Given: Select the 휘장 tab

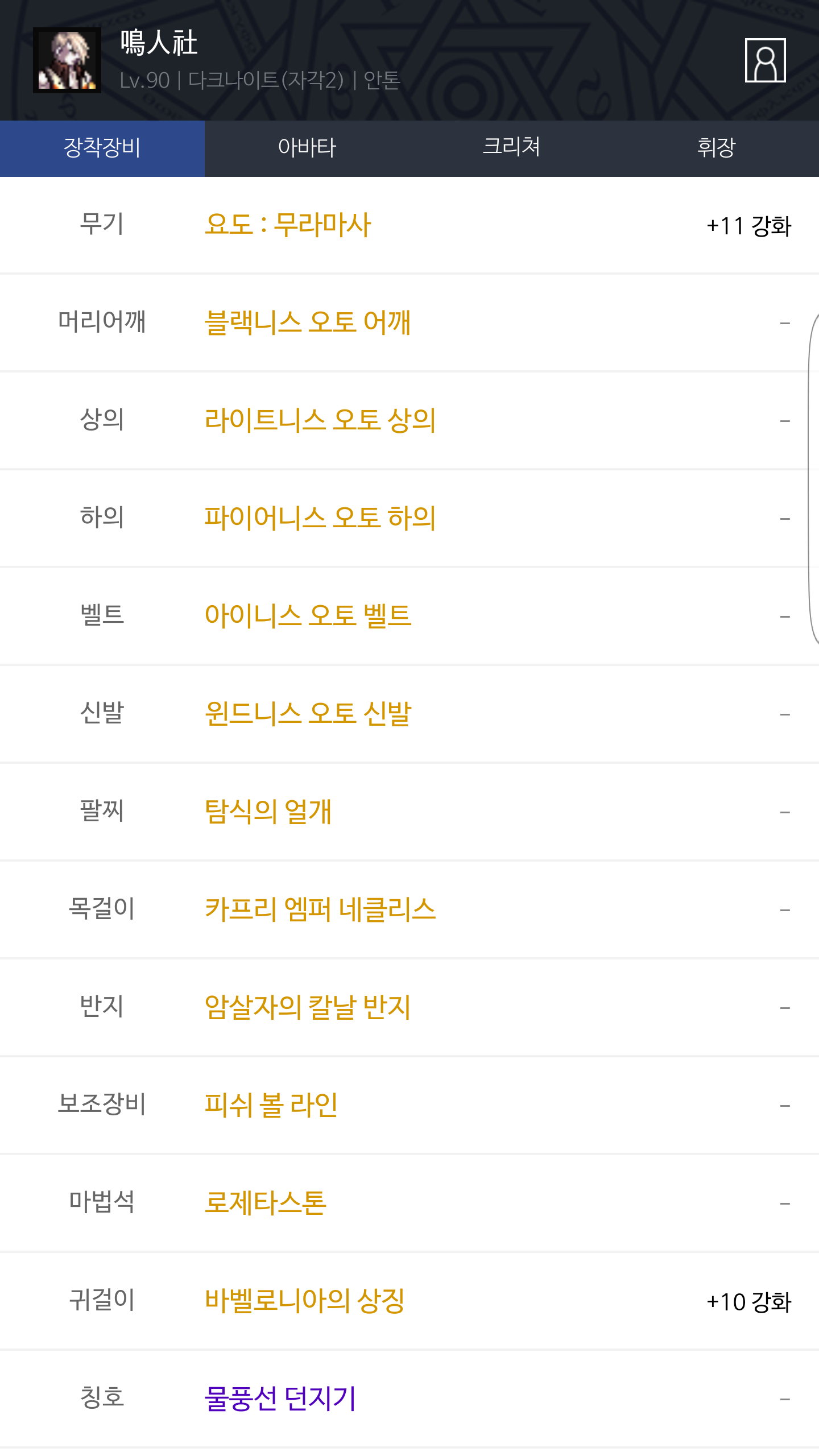Looking at the screenshot, I should pyautogui.click(x=716, y=148).
